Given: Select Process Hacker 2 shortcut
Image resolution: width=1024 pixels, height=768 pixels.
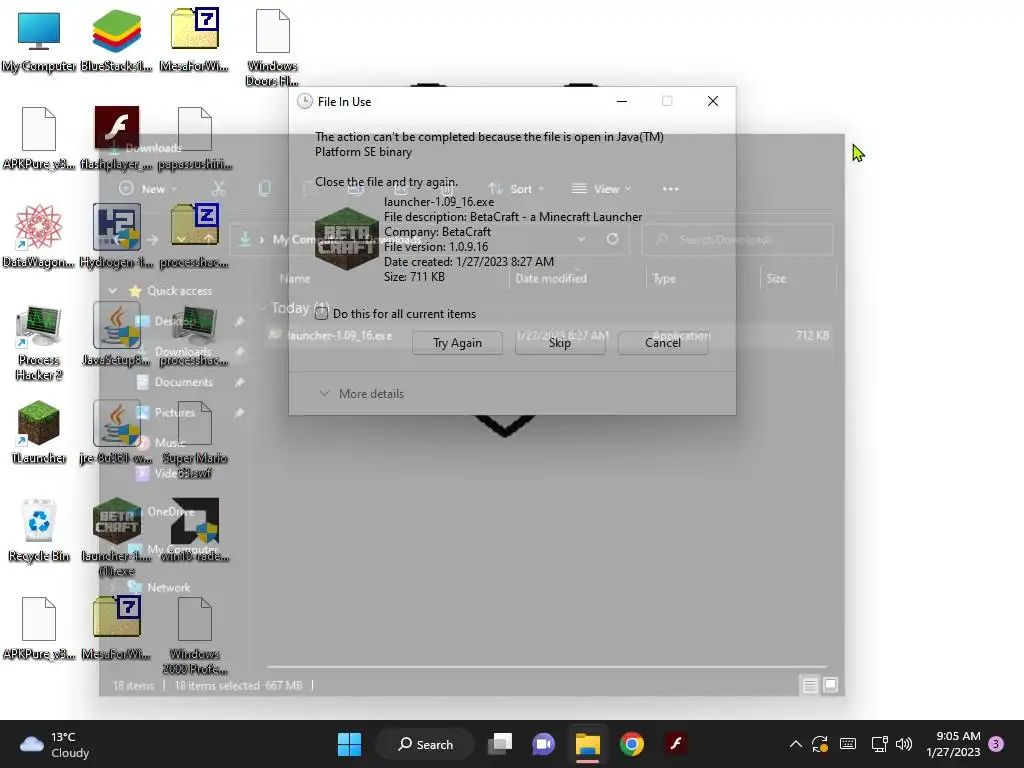Looking at the screenshot, I should (39, 342).
